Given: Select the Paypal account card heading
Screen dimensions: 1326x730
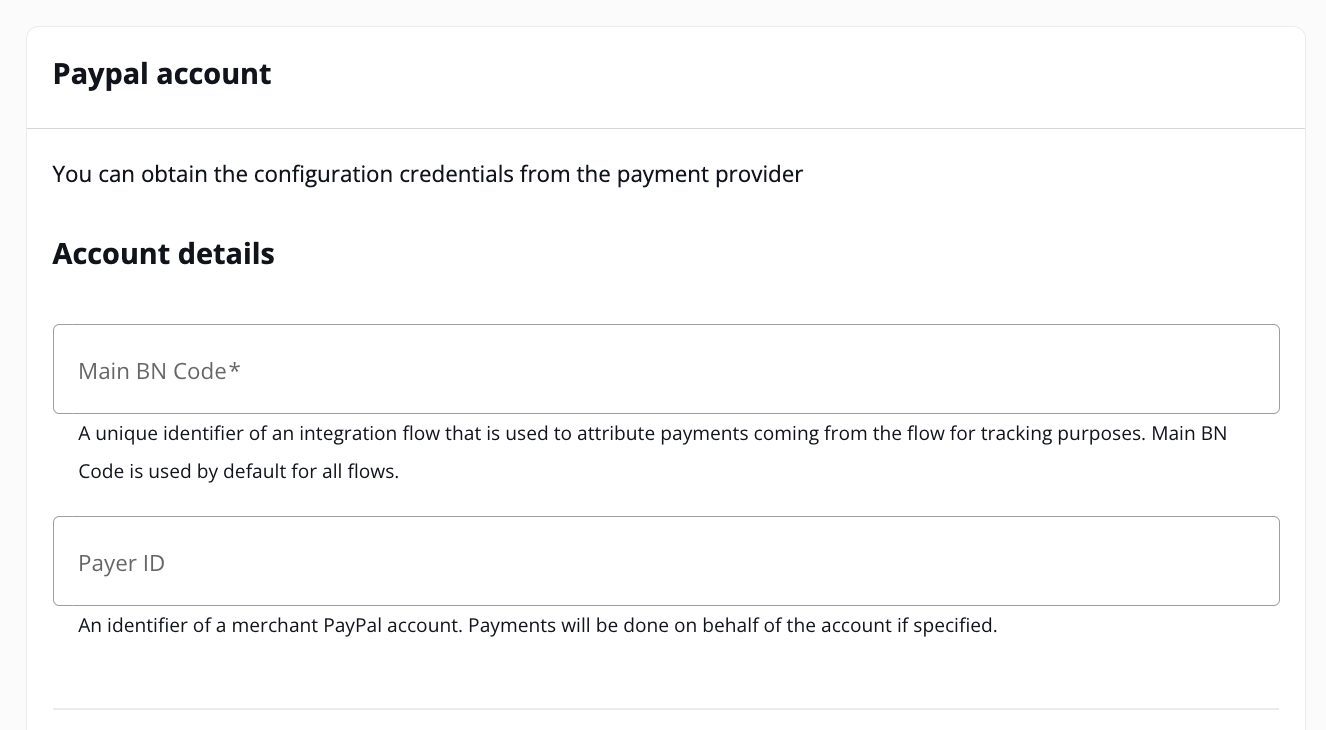Looking at the screenshot, I should point(162,75).
